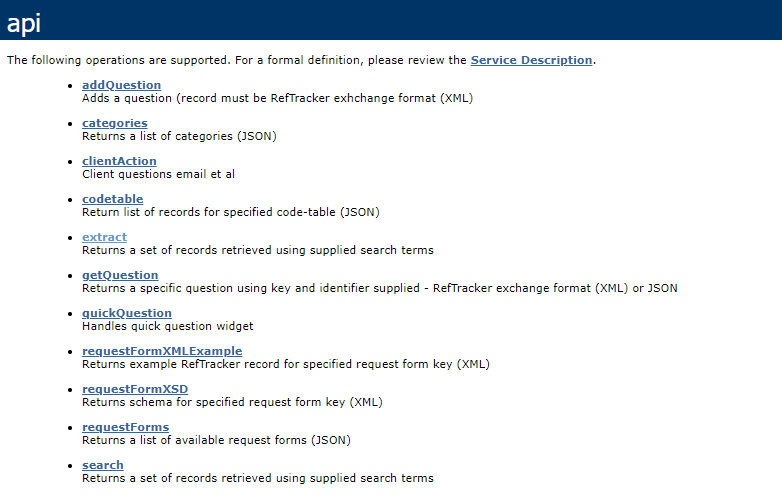Open the requestForms operation
782x502 pixels.
[126, 427]
